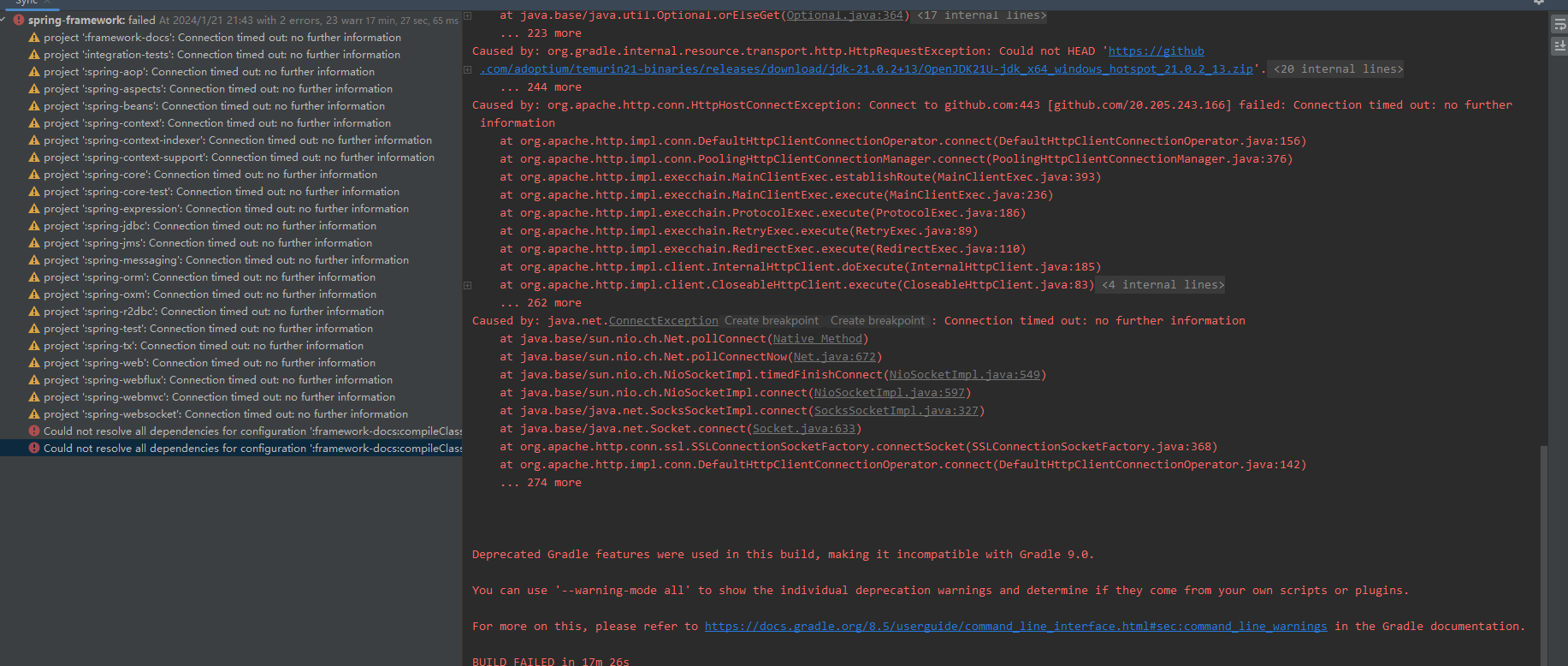Open the docs.gradle.org command line warnings link
The image size is (1568, 666).
click(1015, 627)
